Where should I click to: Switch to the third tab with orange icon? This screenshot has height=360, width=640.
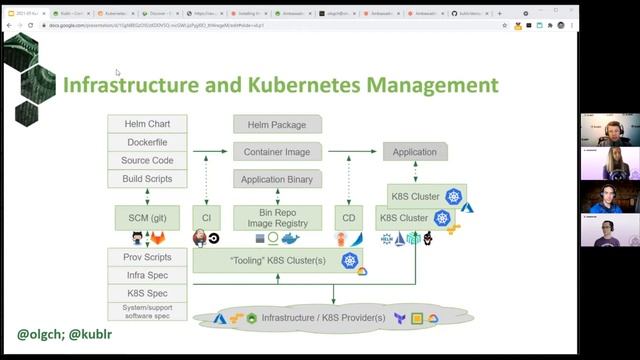(116, 13)
